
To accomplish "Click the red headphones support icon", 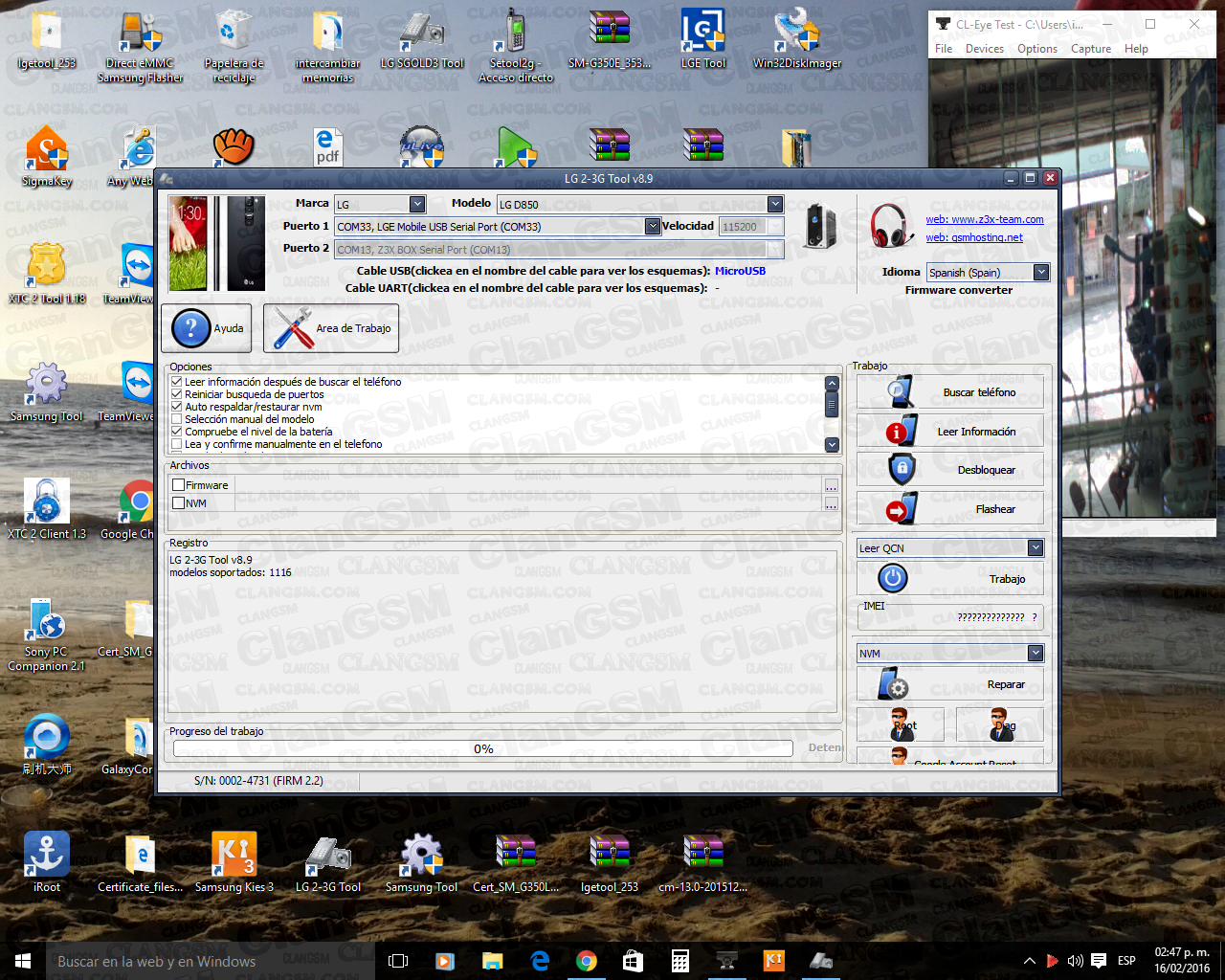I will click(x=891, y=227).
